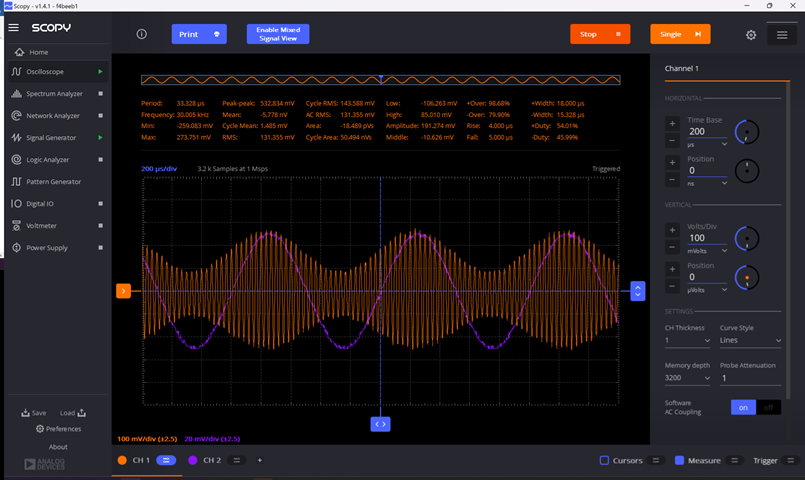Turn Software AC Coupling off
Screen dimensions: 805x480
pyautogui.click(x=769, y=408)
